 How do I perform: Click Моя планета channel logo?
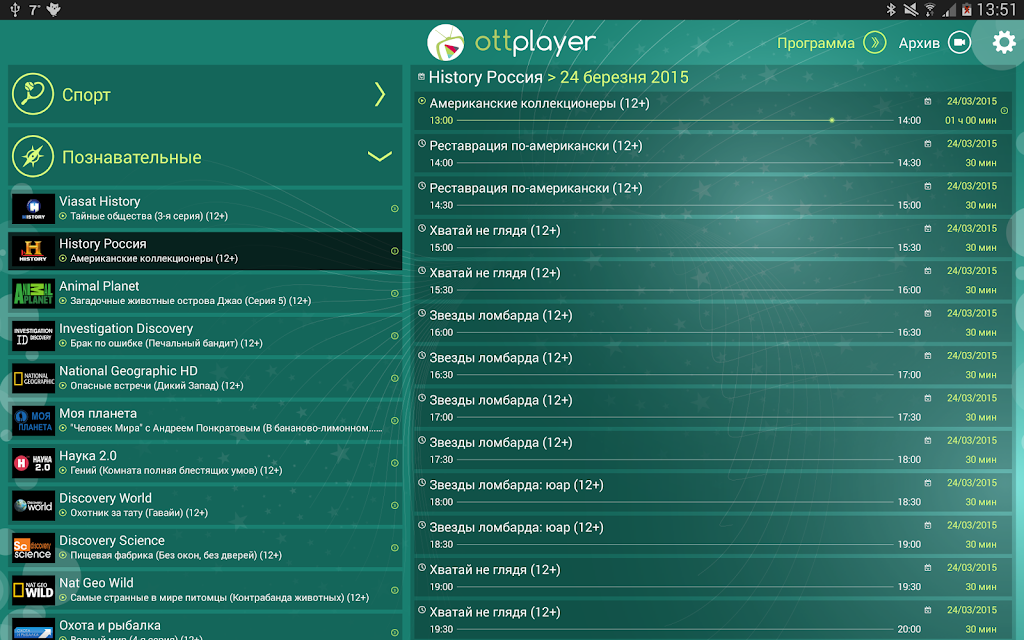pyautogui.click(x=33, y=421)
